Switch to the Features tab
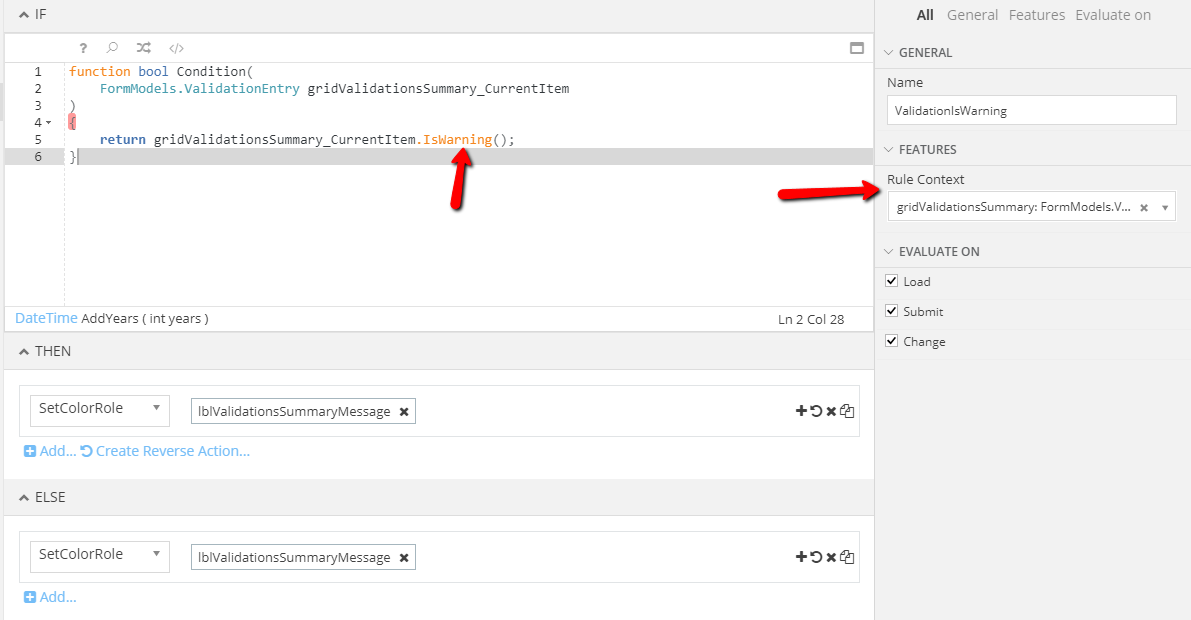1191x620 pixels. [1036, 15]
